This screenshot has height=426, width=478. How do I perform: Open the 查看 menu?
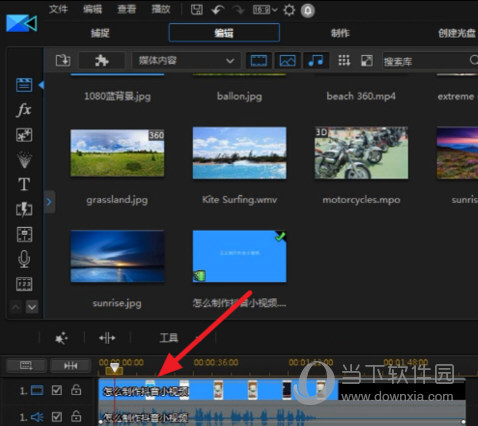point(127,9)
